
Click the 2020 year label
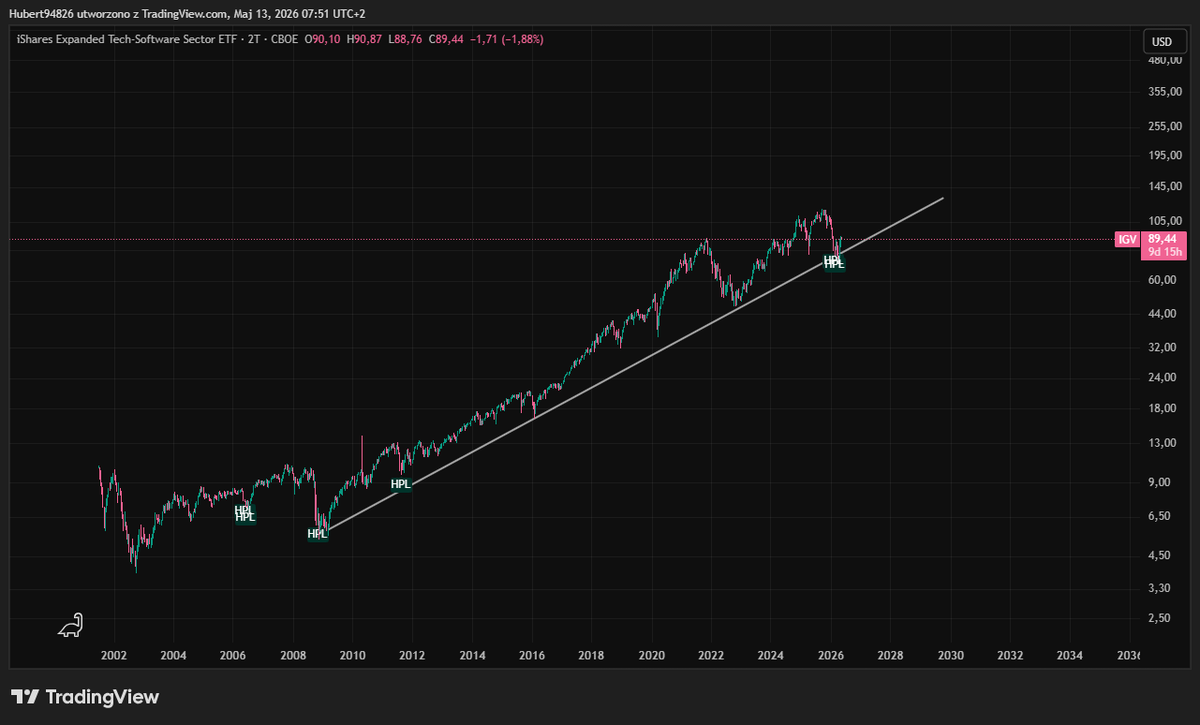(651, 656)
